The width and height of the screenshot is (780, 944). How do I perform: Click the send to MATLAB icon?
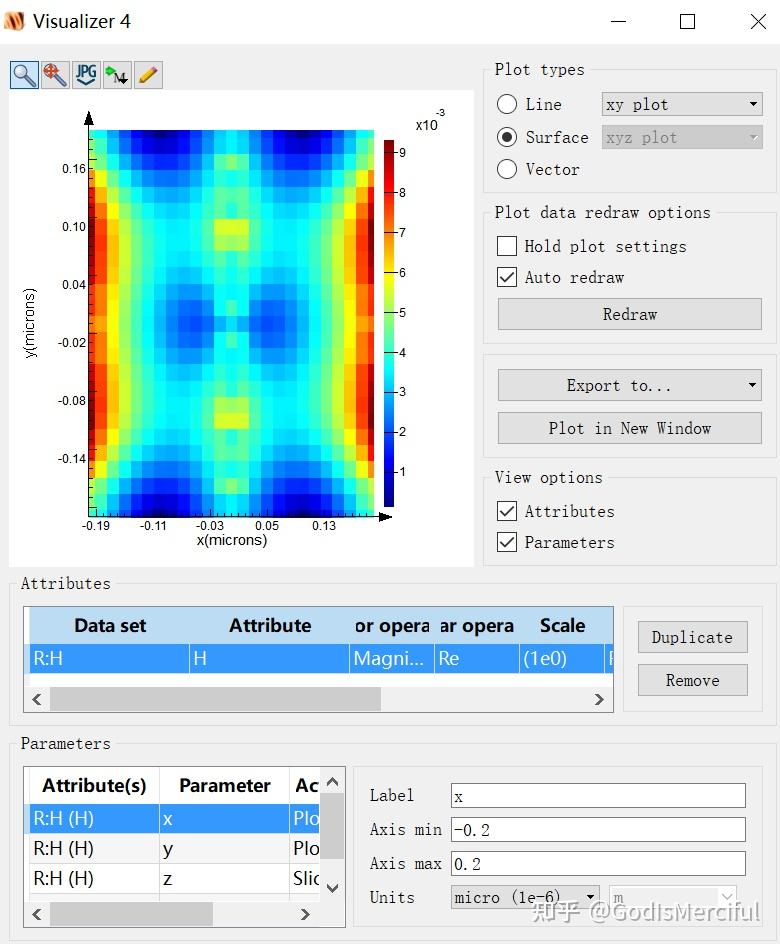pyautogui.click(x=117, y=75)
